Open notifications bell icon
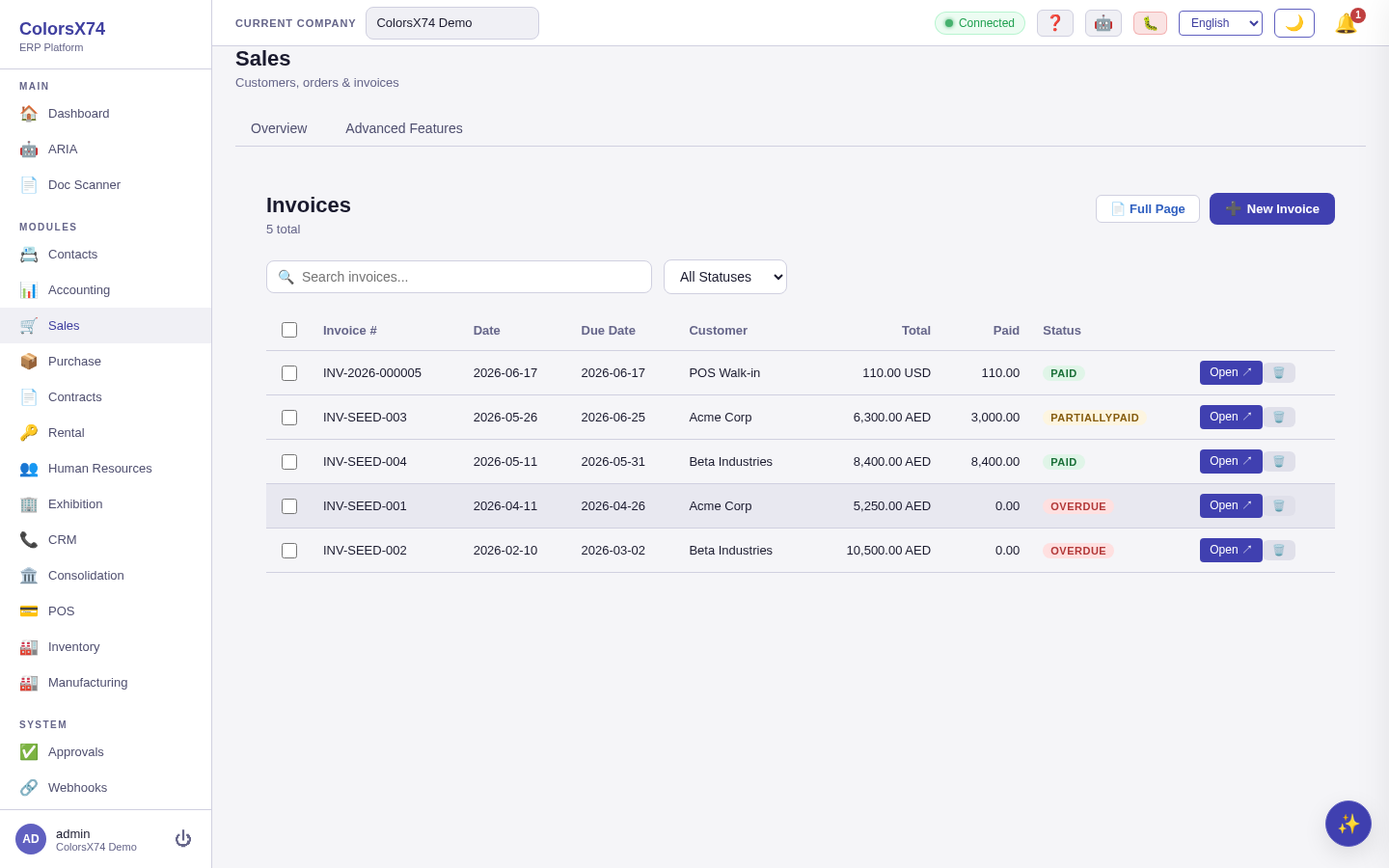Screen dimensions: 1389x868 pos(1348,22)
